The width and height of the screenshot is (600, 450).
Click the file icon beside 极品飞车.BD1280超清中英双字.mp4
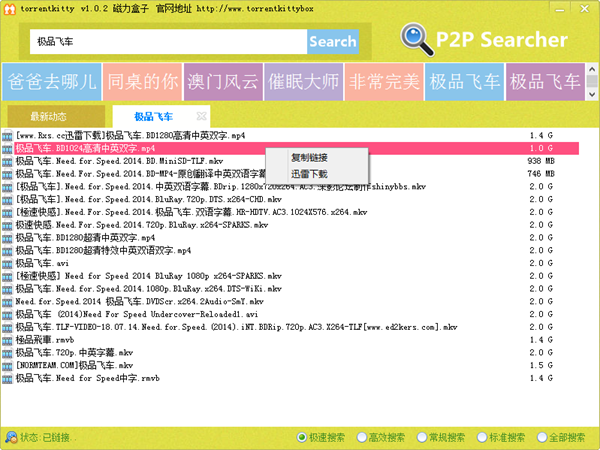point(7,238)
